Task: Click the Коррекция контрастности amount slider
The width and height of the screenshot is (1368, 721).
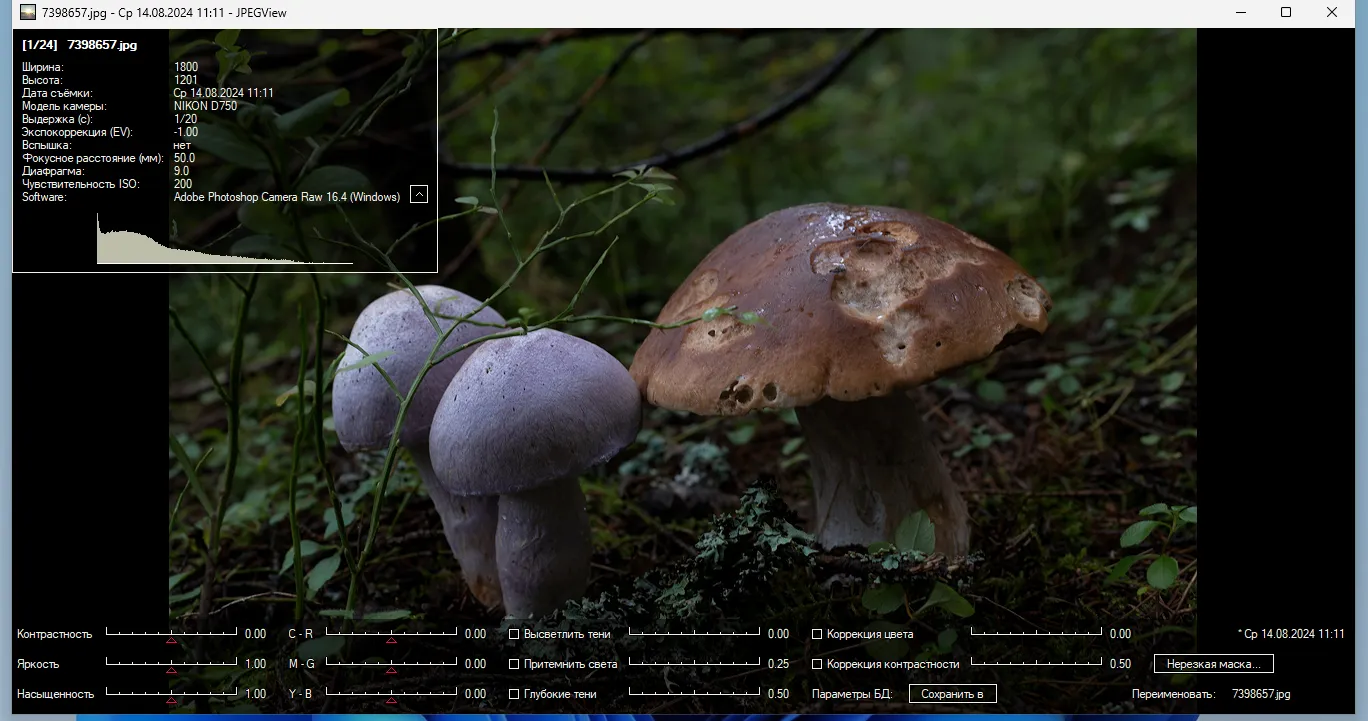Action: [x=1036, y=663]
